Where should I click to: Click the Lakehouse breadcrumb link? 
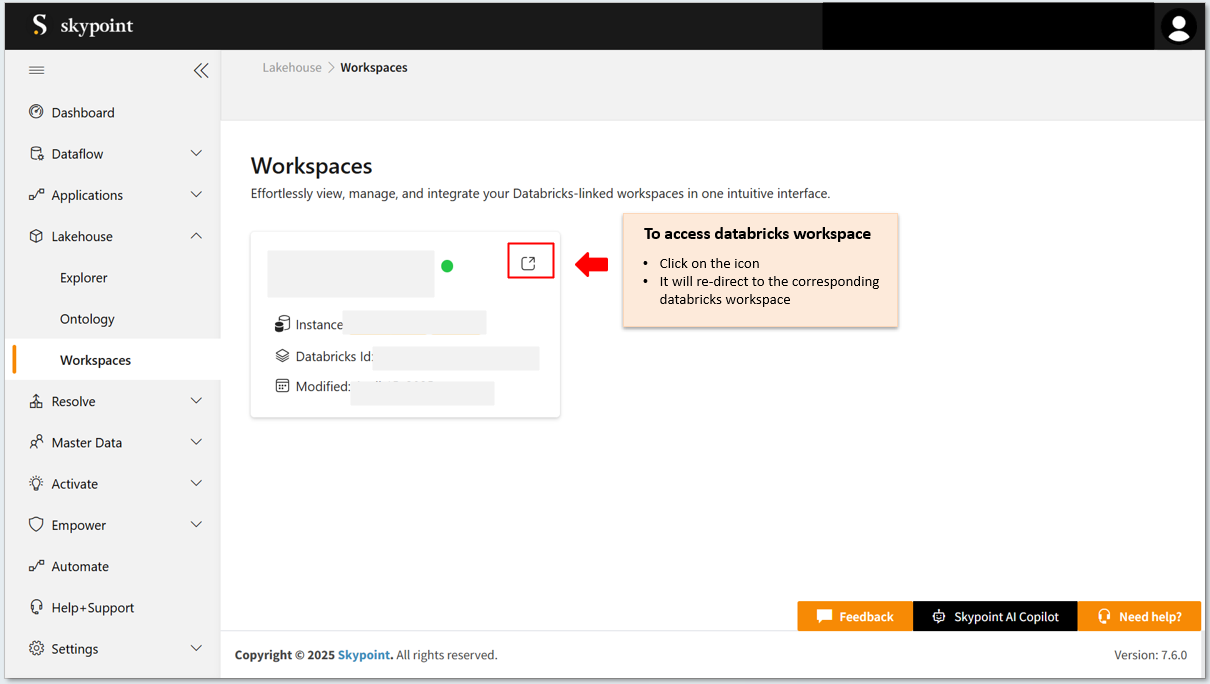[292, 68]
